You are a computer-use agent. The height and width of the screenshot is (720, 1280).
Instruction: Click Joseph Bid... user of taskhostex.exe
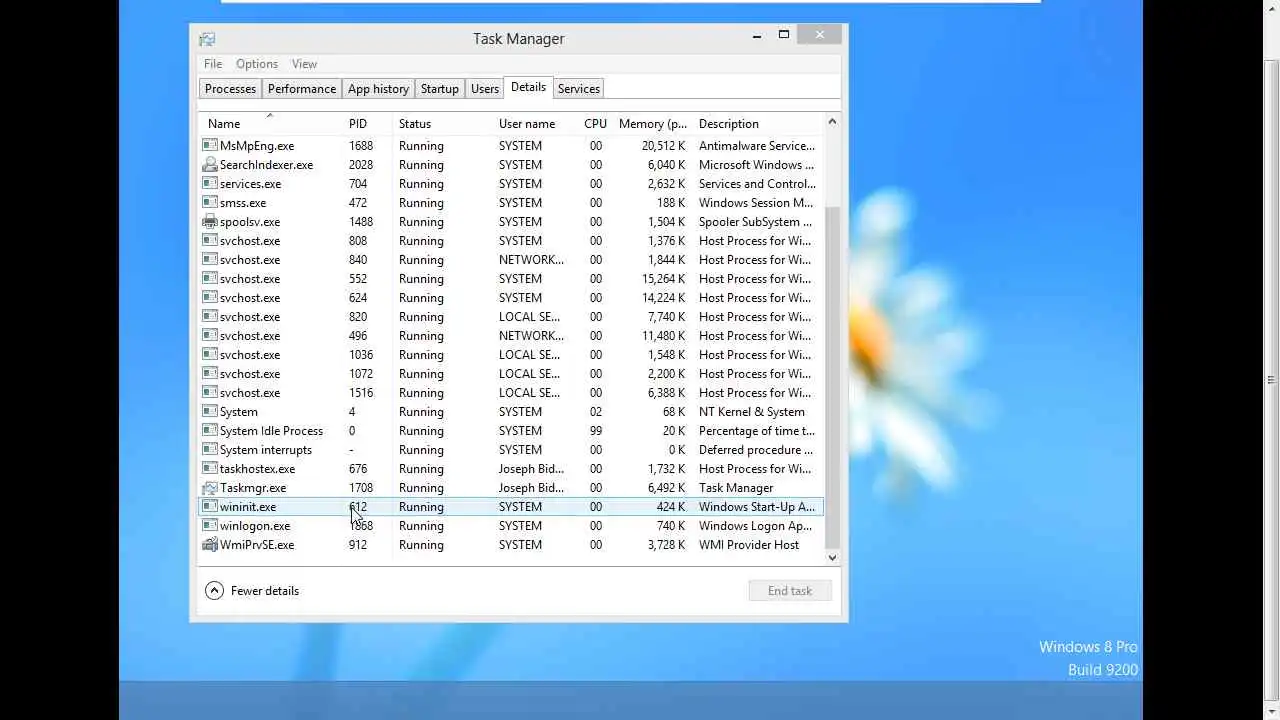[x=531, y=468]
